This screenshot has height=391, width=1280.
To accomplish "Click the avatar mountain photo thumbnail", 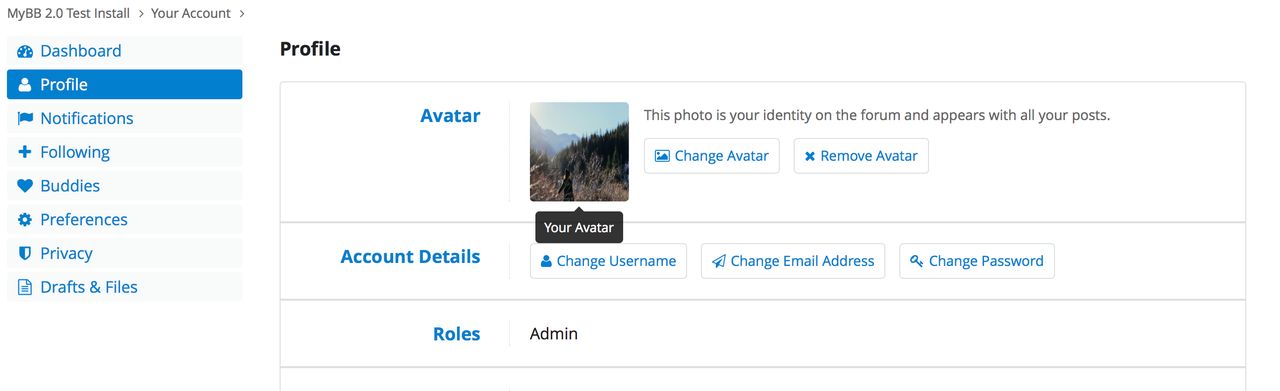I will (x=579, y=152).
